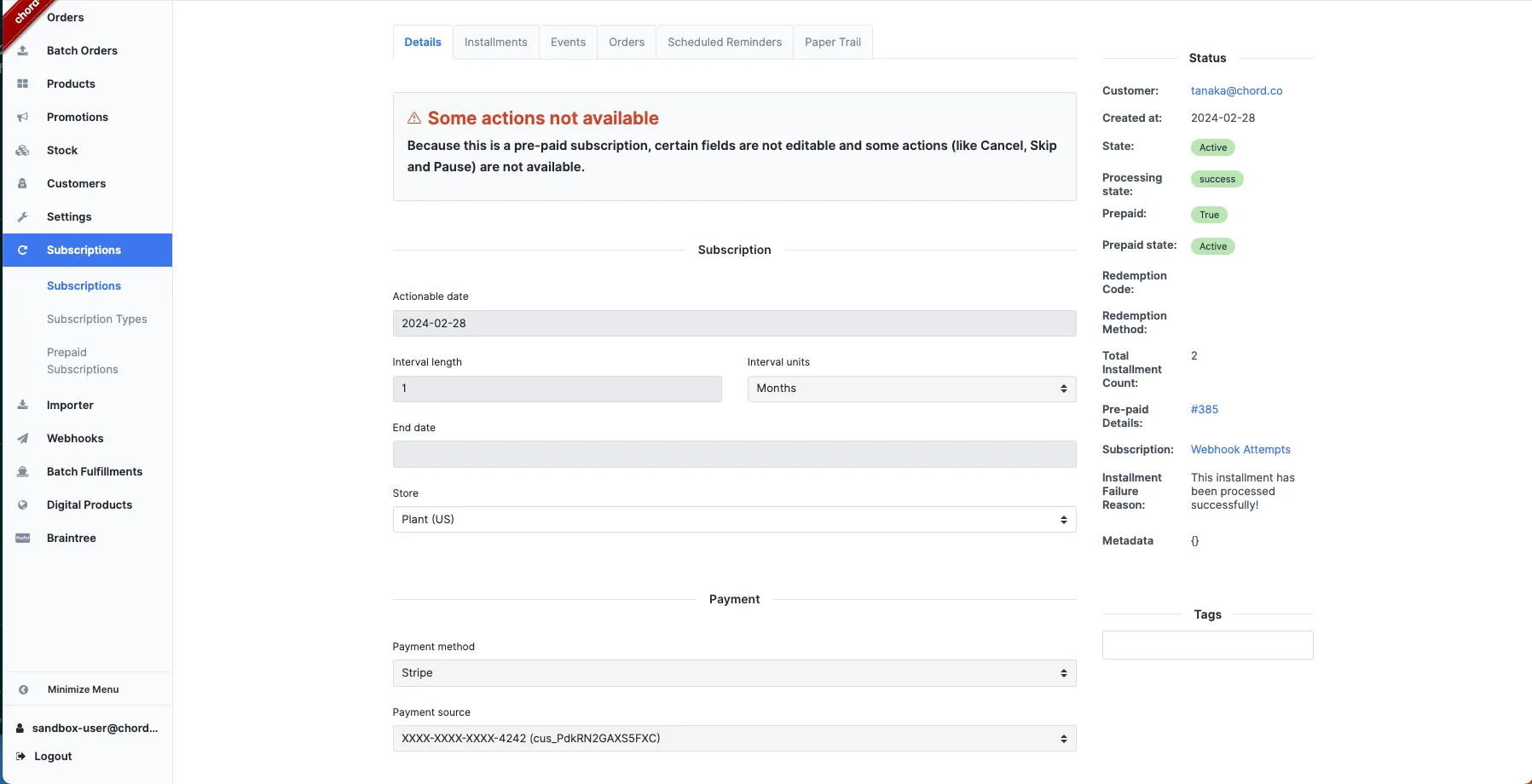Click the Customers person icon

point(23,183)
